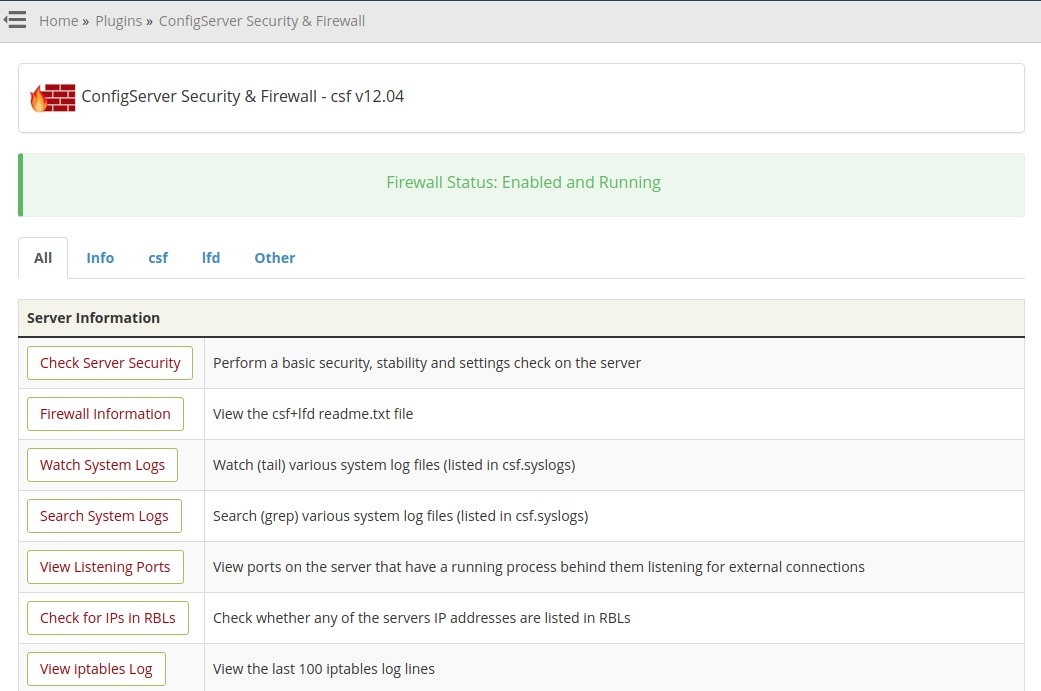Screen dimensions: 1041x691
Task: Go to the Plugins breadcrumb link
Action: 118,21
